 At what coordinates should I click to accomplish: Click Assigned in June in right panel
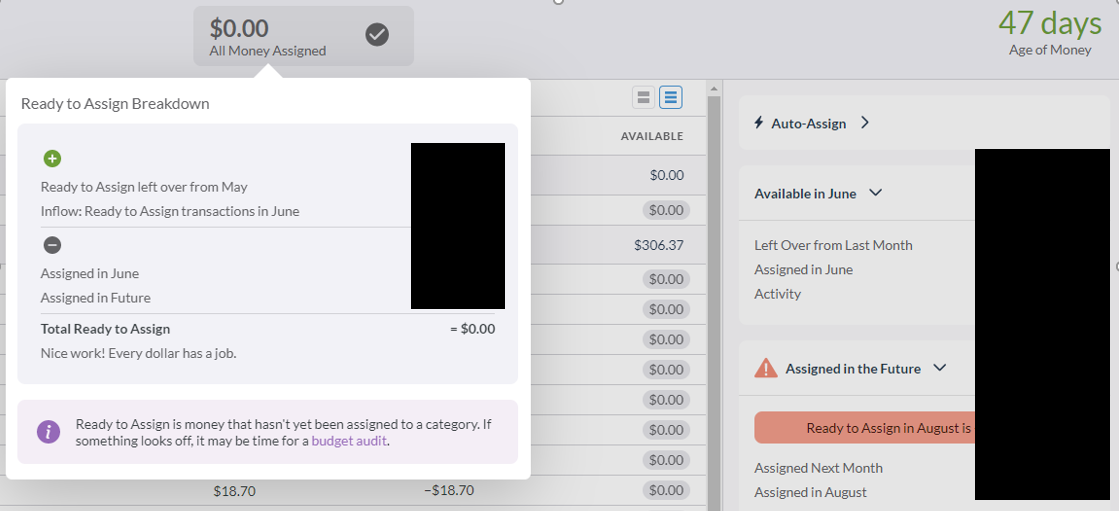point(804,270)
